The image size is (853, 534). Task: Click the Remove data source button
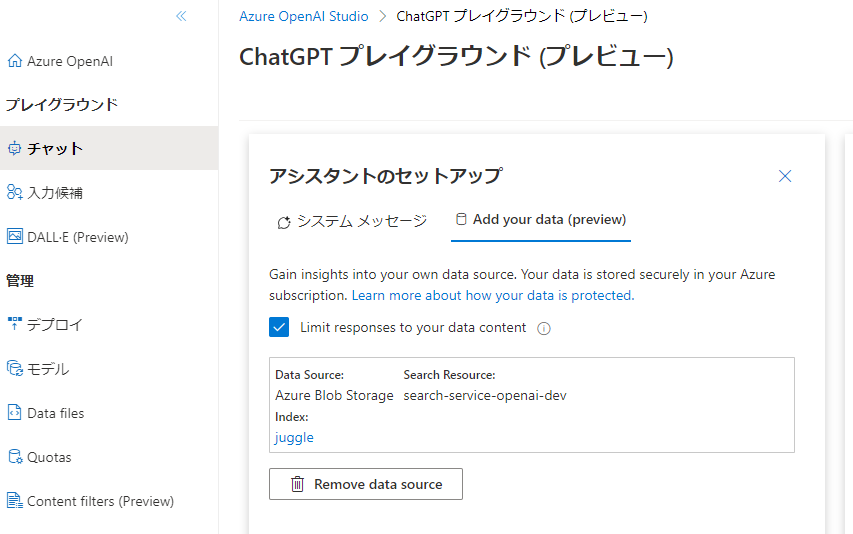click(x=366, y=484)
